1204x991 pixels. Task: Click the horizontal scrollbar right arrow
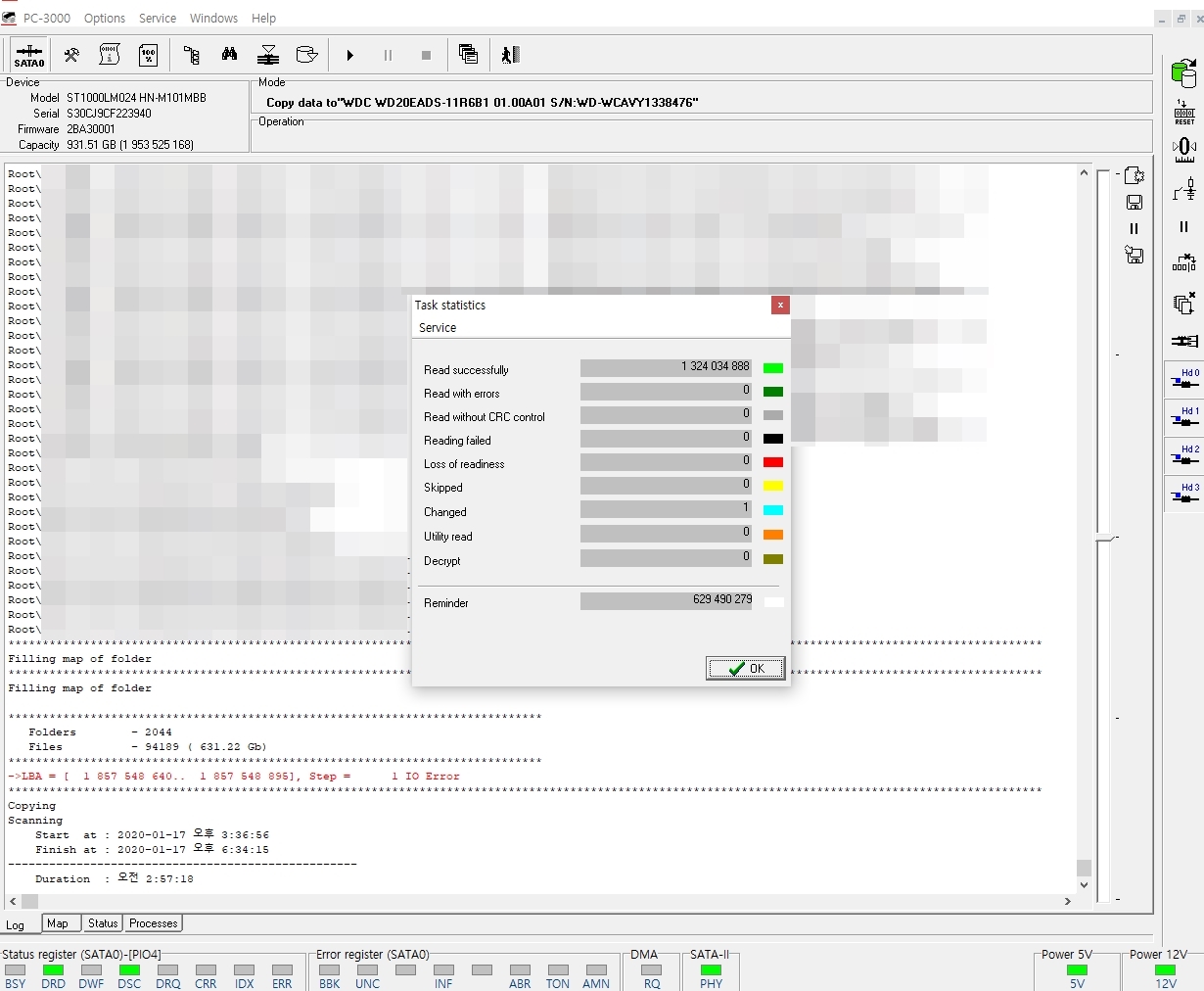point(1068,901)
